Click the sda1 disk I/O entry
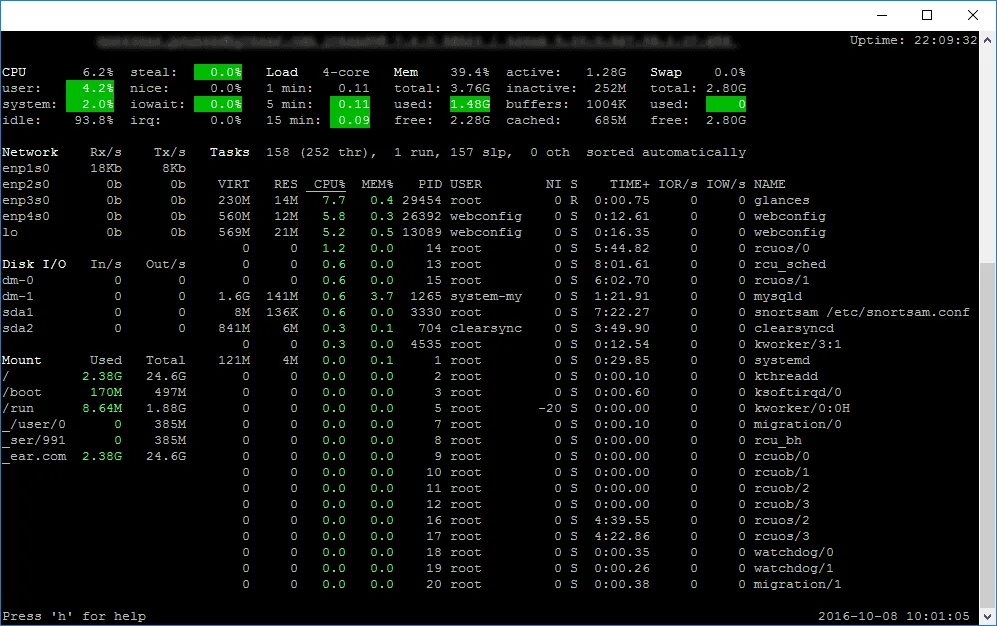Screen dimensions: 997x626 point(18,312)
